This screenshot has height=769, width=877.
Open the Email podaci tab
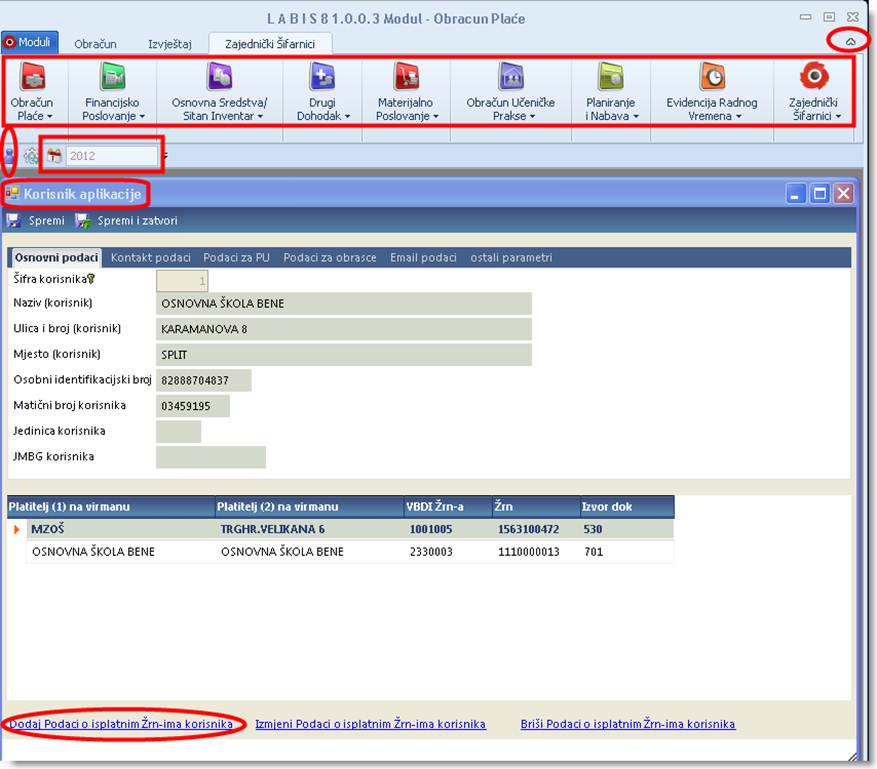[x=423, y=257]
